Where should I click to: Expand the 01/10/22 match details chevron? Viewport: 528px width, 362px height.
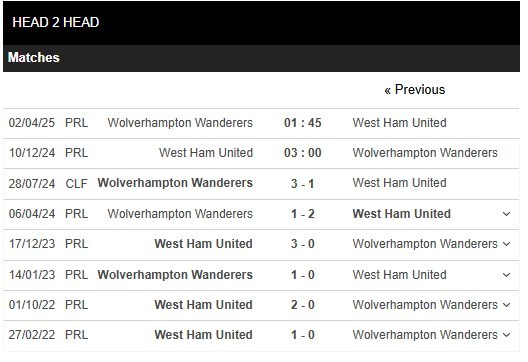coord(506,305)
